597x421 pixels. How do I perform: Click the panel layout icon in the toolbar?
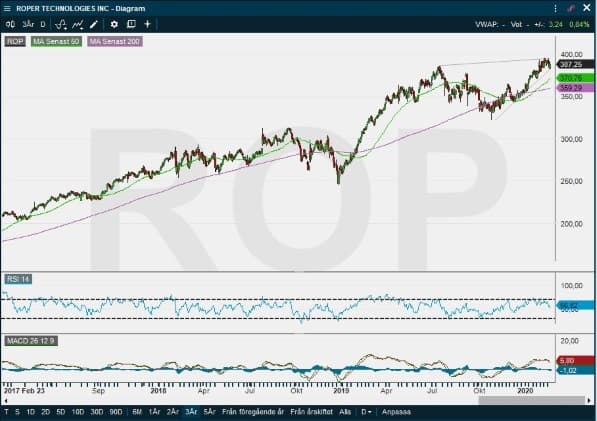click(x=131, y=24)
